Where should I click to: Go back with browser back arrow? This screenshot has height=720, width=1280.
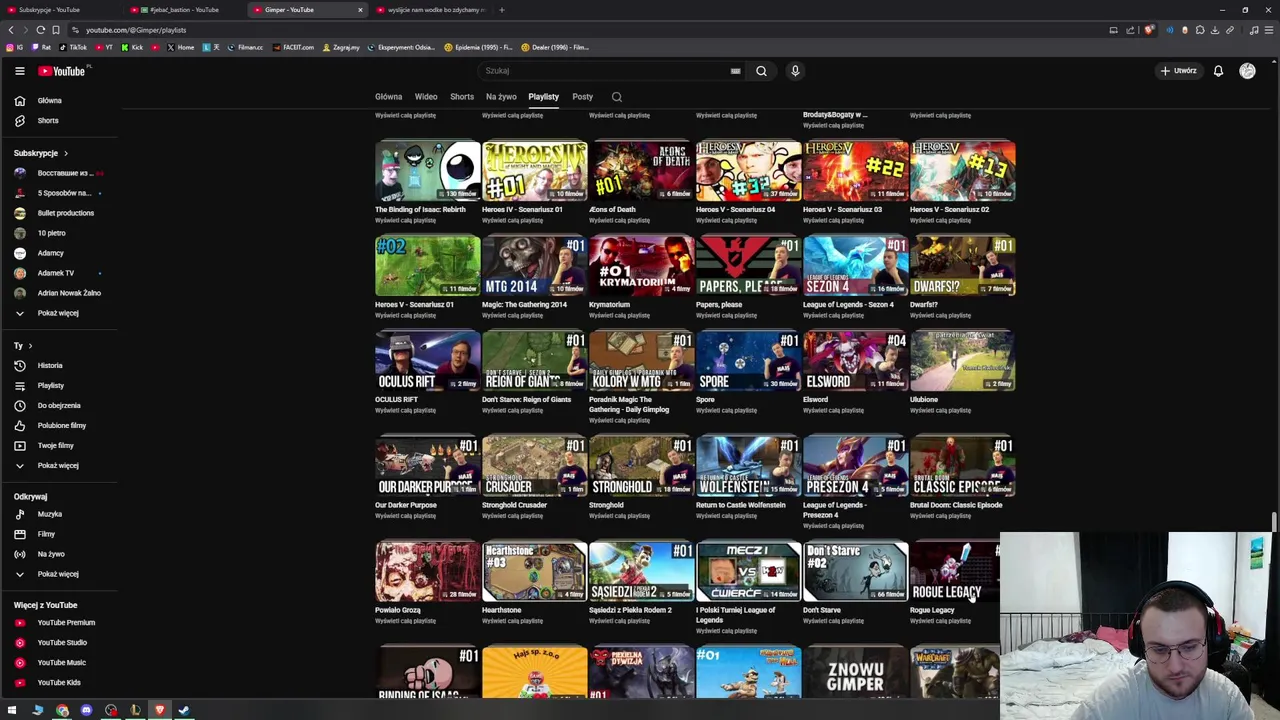[11, 30]
